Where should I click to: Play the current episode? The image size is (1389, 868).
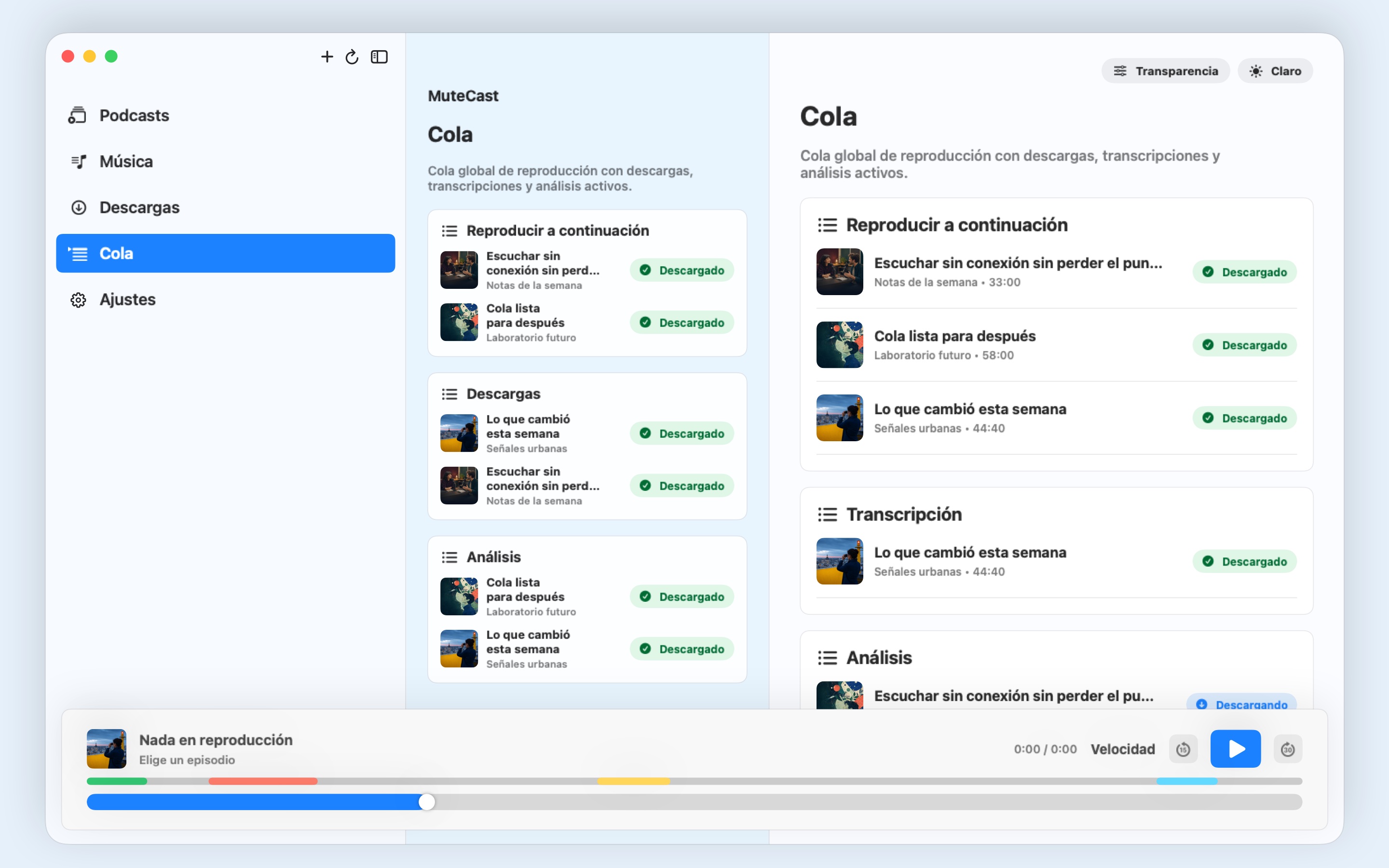(1235, 748)
